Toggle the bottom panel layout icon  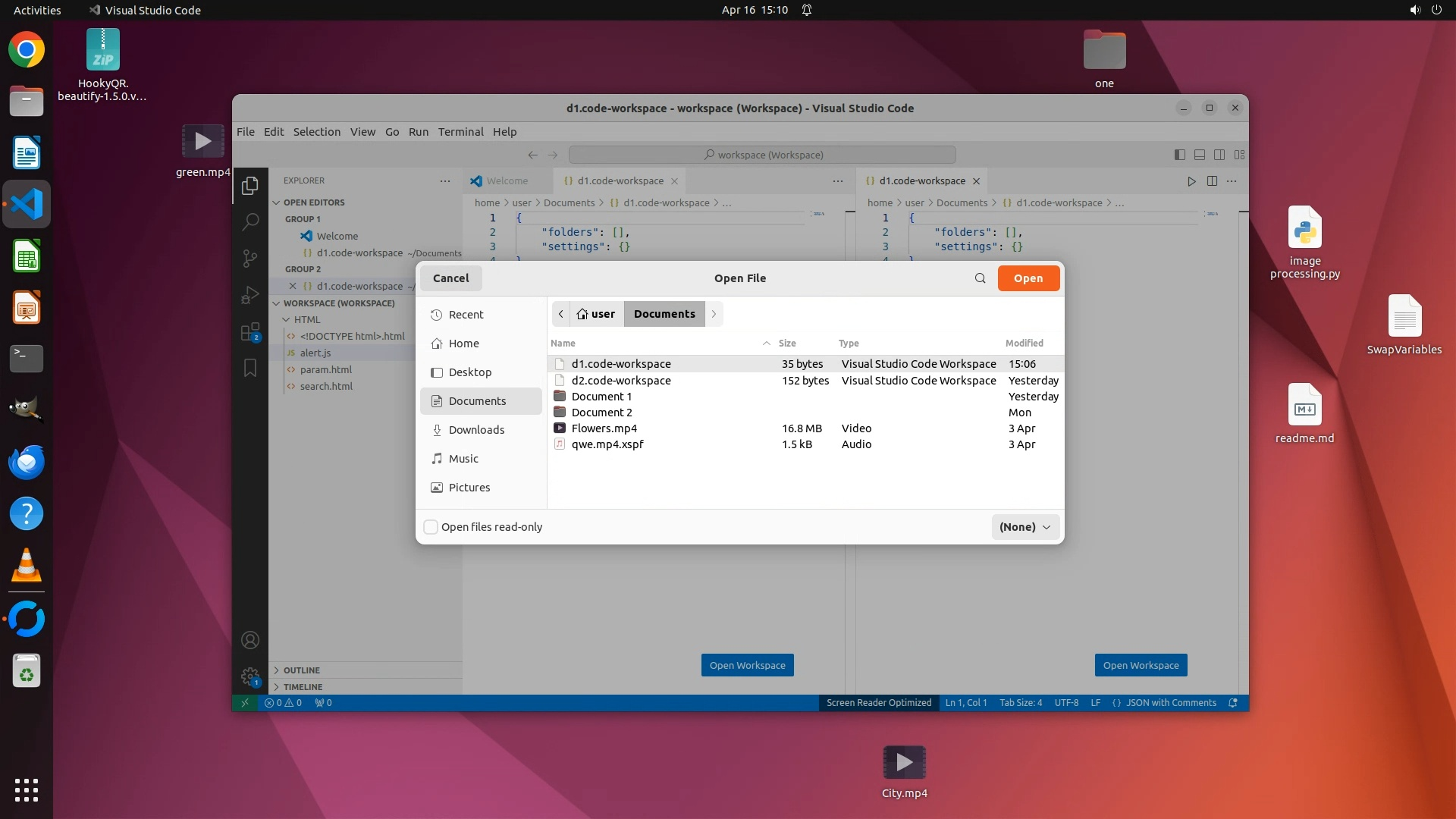pos(1200,155)
